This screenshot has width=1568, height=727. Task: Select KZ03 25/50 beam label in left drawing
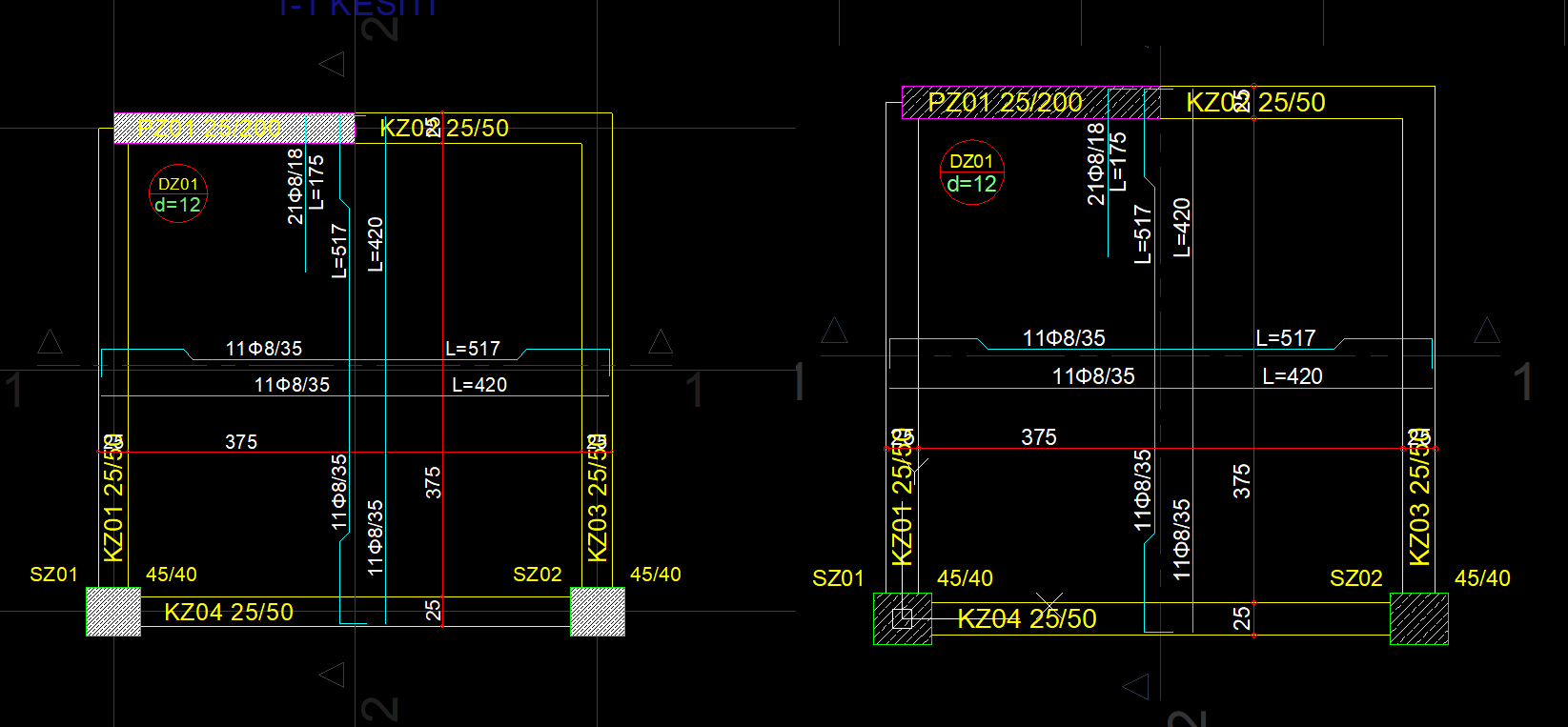point(598,497)
